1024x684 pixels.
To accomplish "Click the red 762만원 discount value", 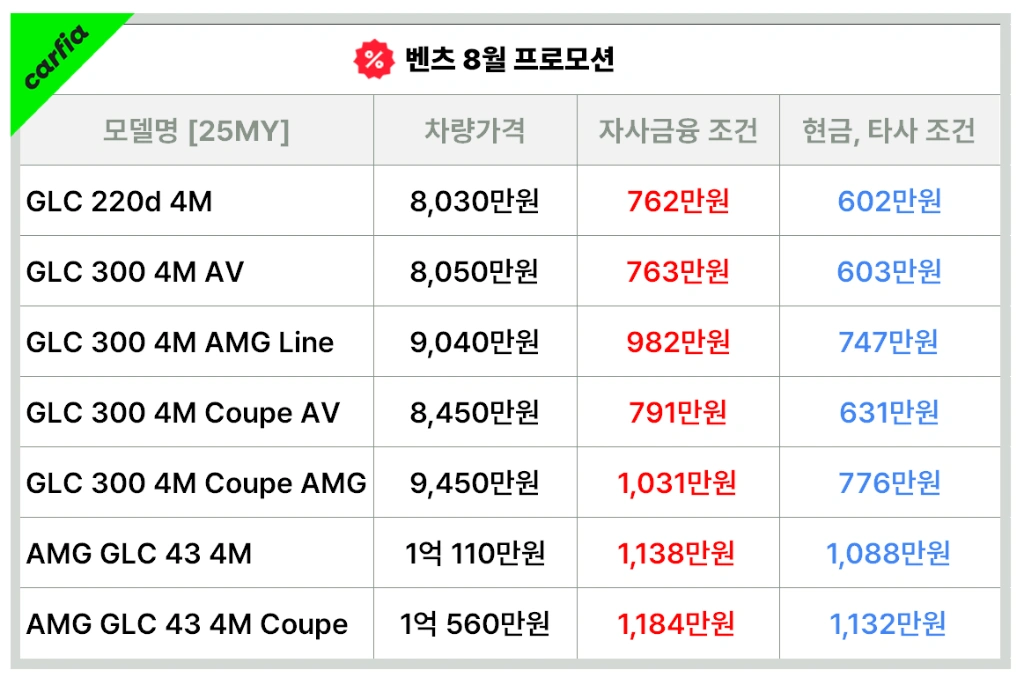I will click(678, 201).
